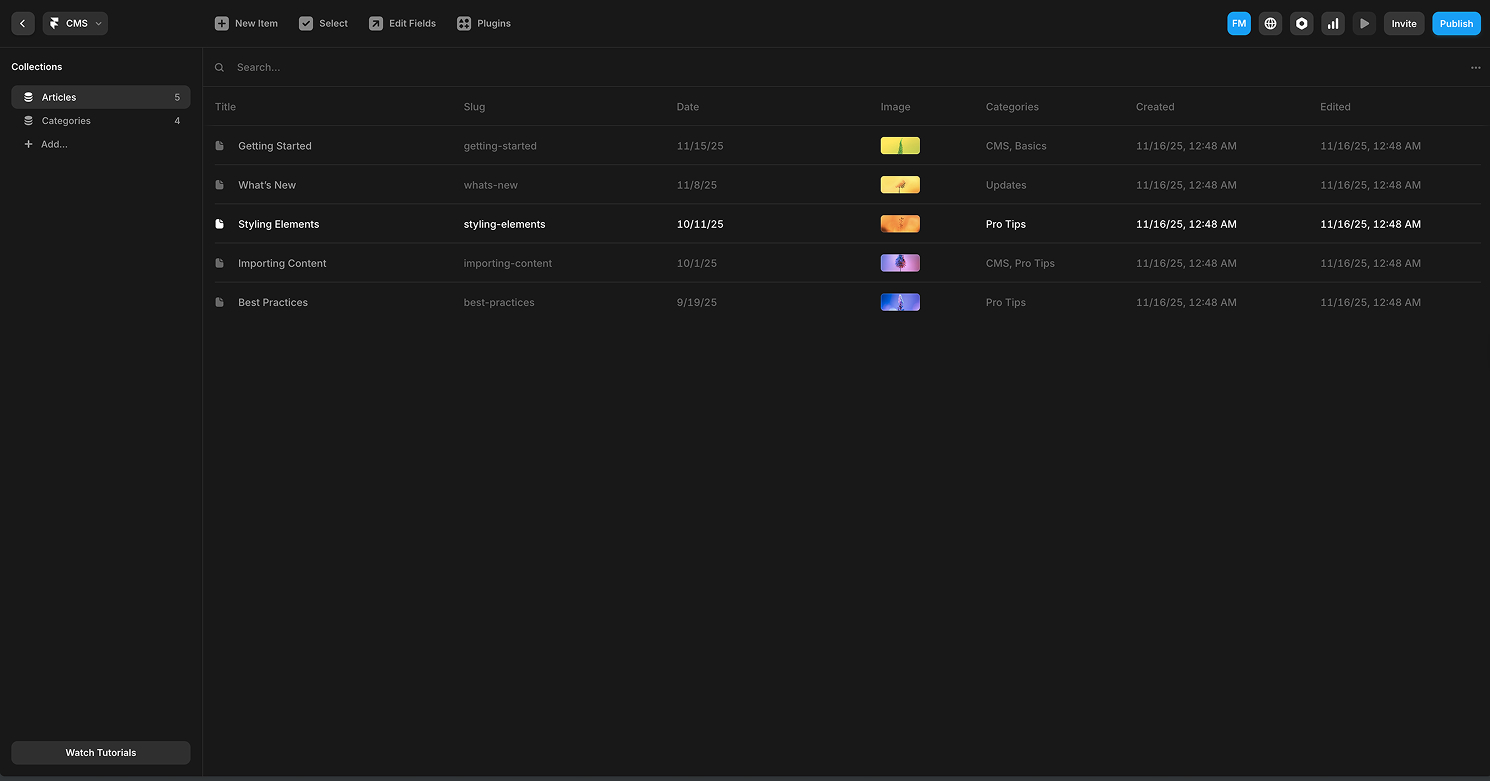The height and width of the screenshot is (781, 1490).
Task: Switch to the Categories collection
Action: pos(65,120)
